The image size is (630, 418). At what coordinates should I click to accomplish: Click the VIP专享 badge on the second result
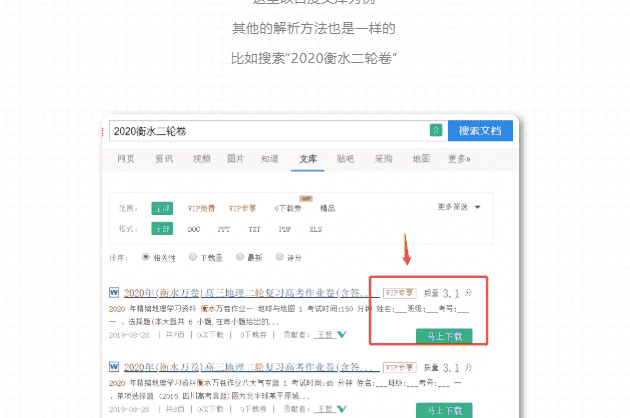[399, 367]
